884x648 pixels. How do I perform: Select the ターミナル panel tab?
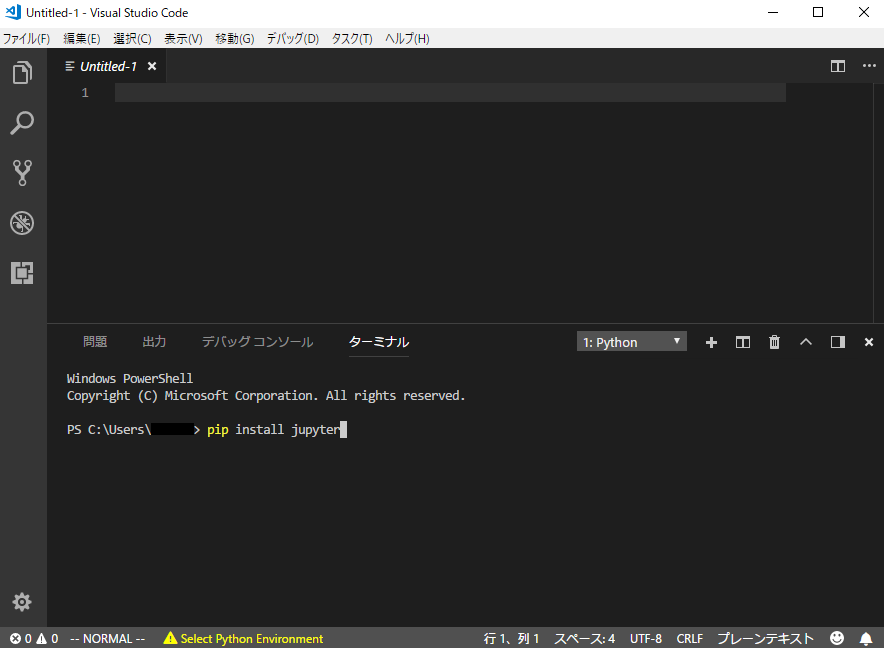(x=379, y=341)
